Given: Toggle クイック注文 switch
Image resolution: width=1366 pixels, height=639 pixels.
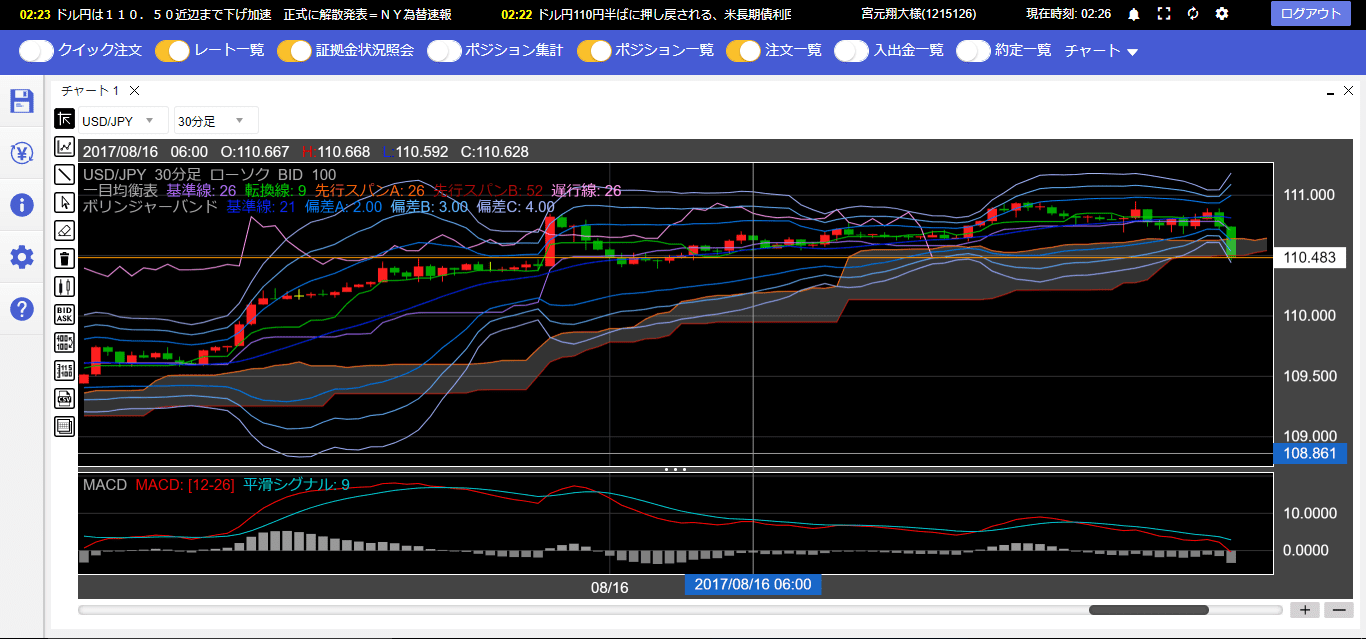Looking at the screenshot, I should (x=36, y=50).
